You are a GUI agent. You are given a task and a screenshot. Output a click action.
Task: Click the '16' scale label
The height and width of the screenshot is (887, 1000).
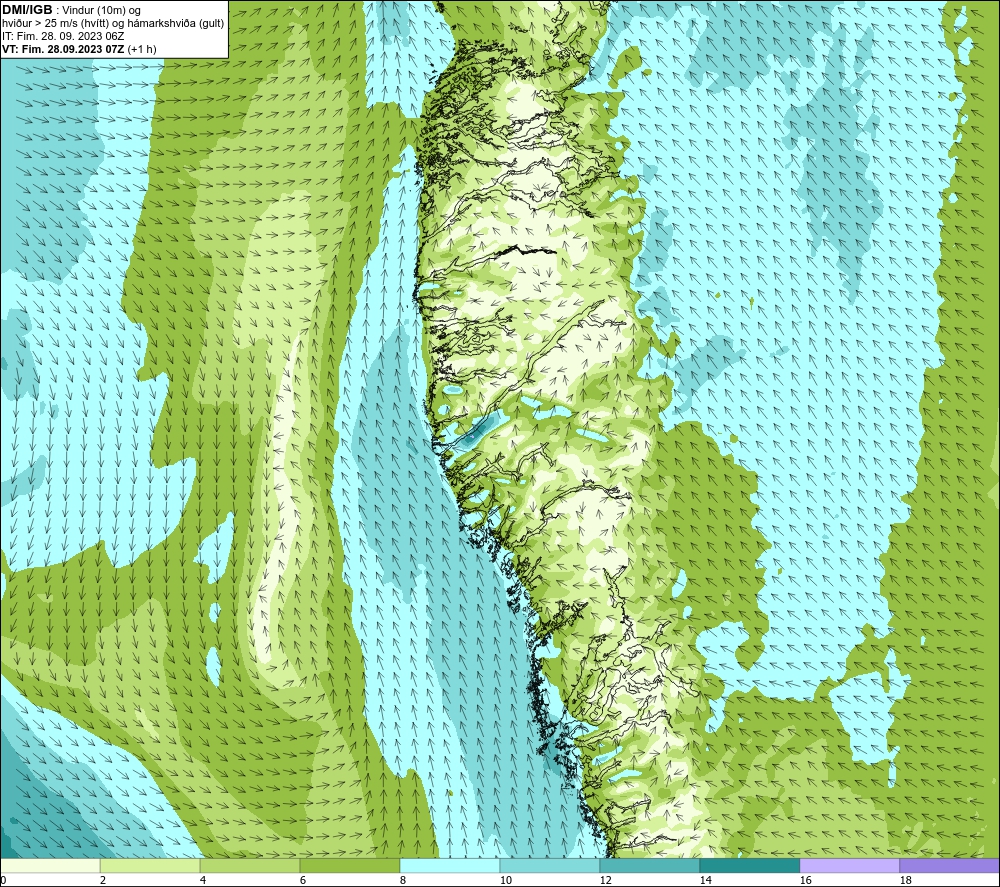(x=805, y=880)
